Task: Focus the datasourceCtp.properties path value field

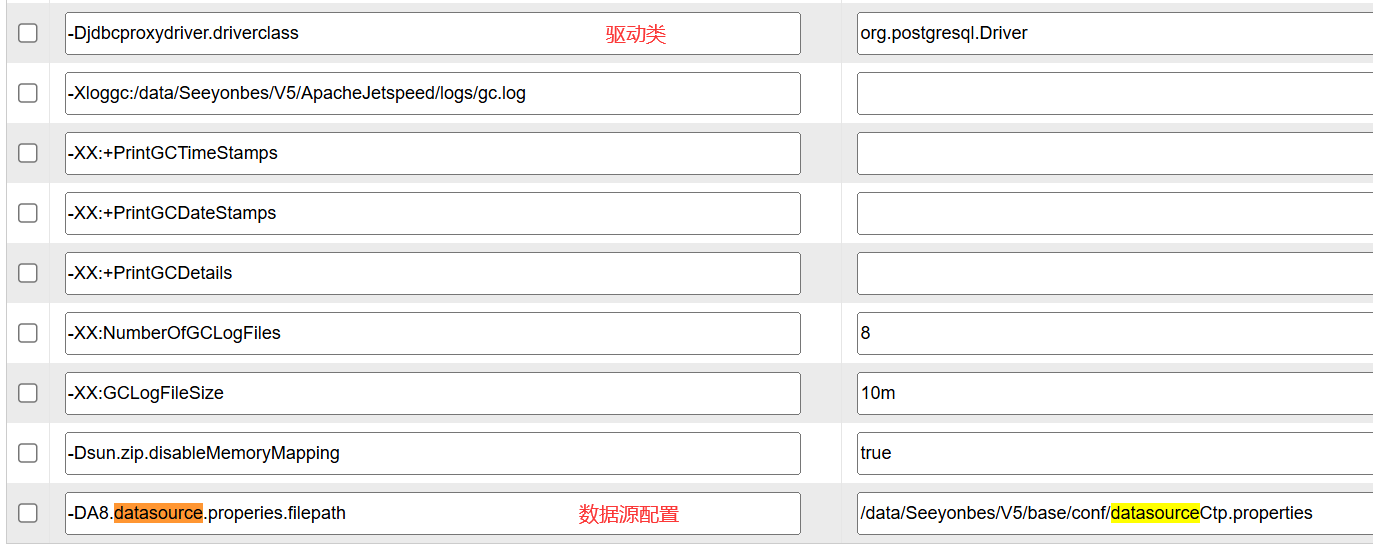Action: pyautogui.click(x=1115, y=513)
